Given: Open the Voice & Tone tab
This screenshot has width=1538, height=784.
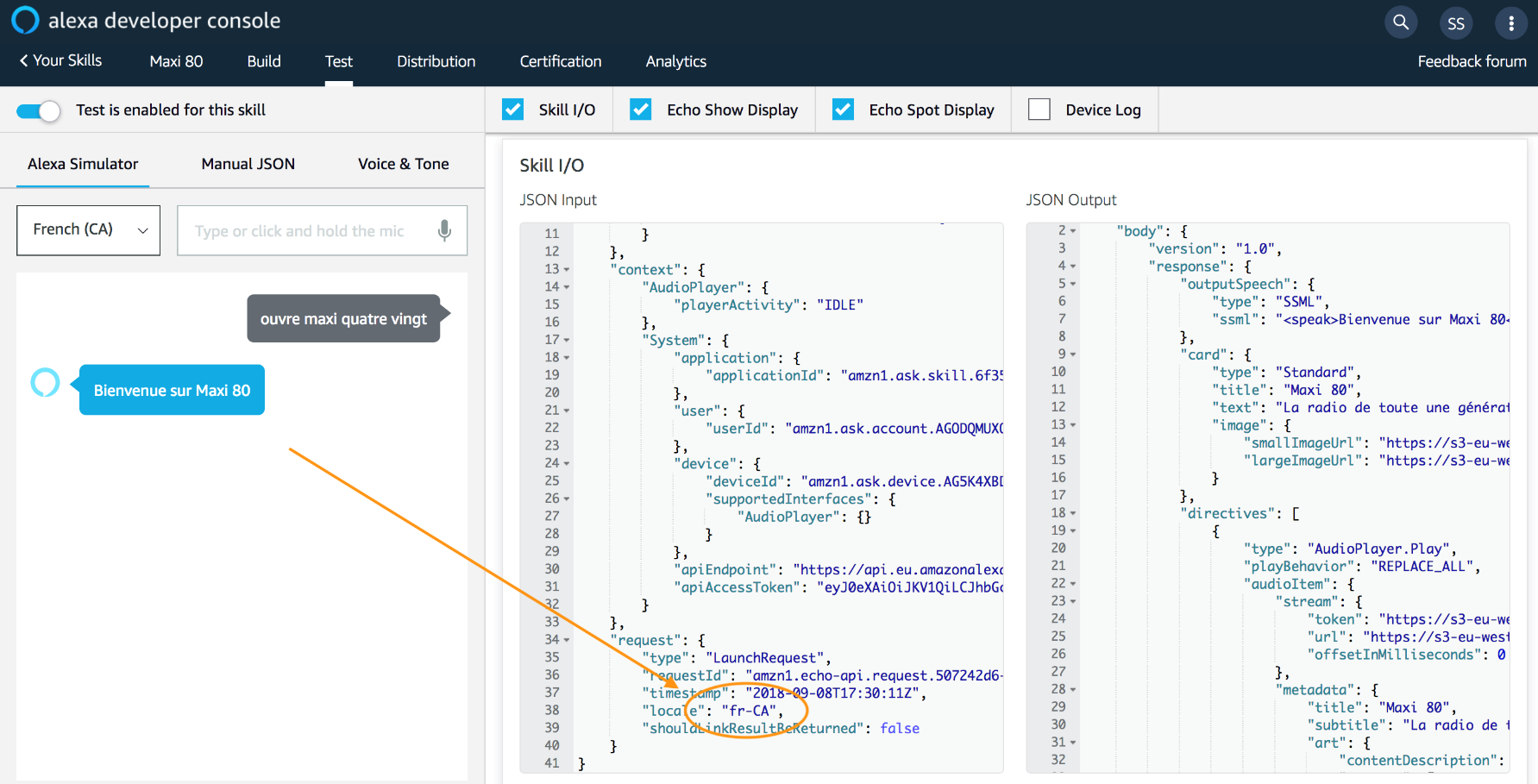Looking at the screenshot, I should coord(404,164).
